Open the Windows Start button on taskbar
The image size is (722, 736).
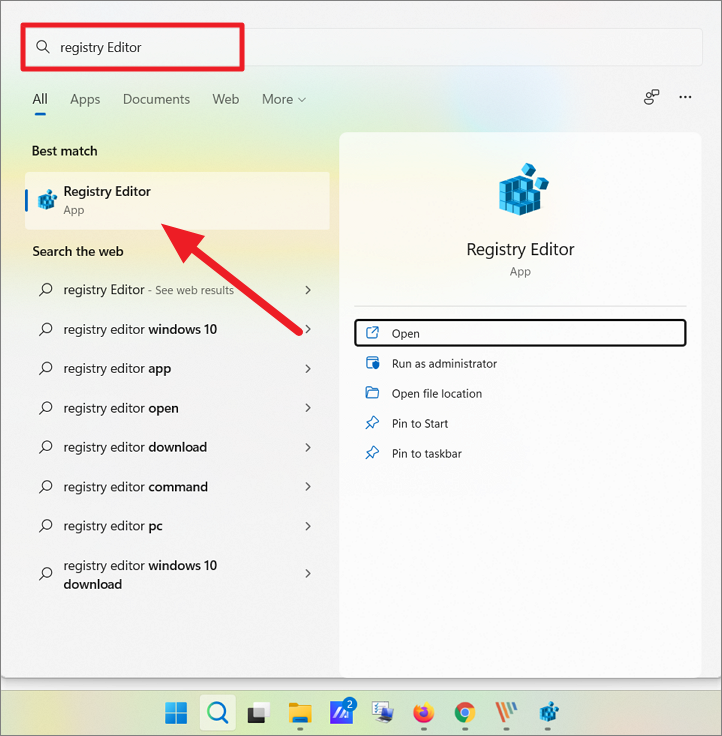coord(176,713)
